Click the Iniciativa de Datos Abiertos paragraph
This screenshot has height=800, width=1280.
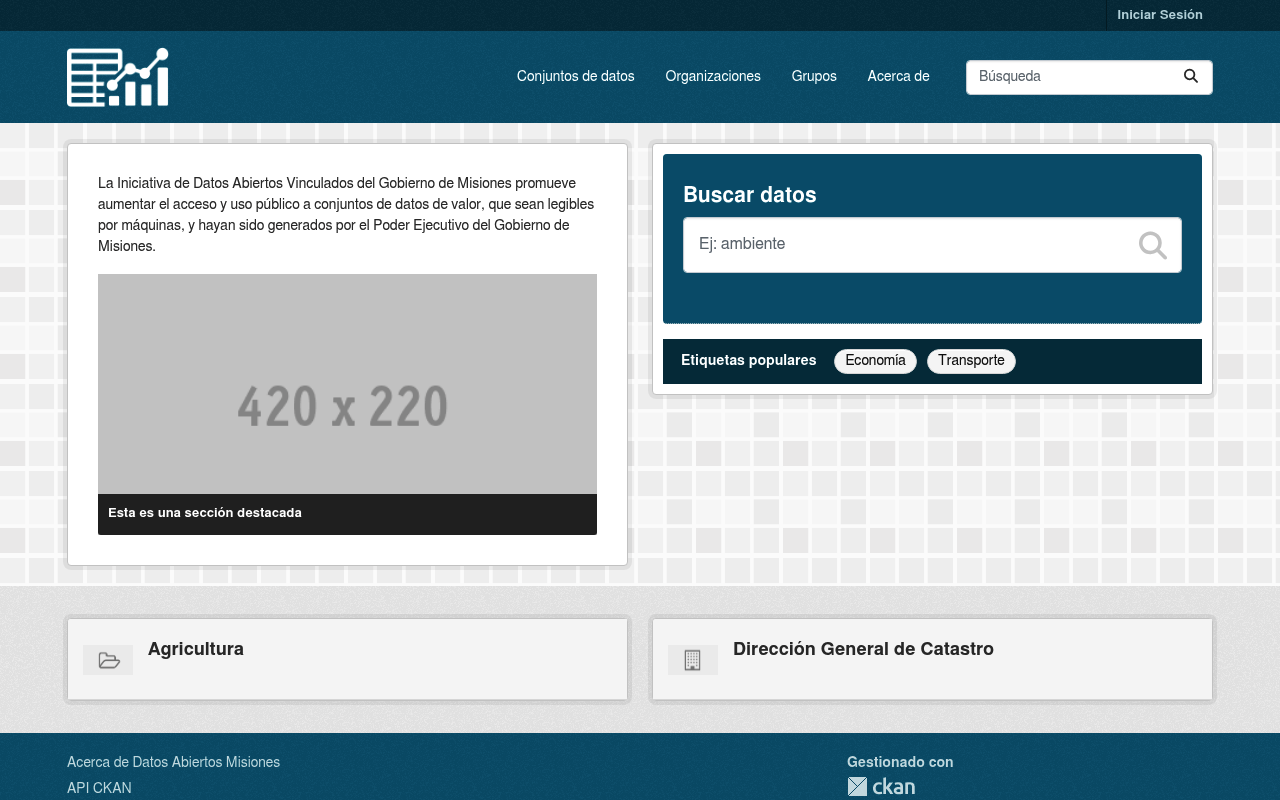tap(347, 214)
